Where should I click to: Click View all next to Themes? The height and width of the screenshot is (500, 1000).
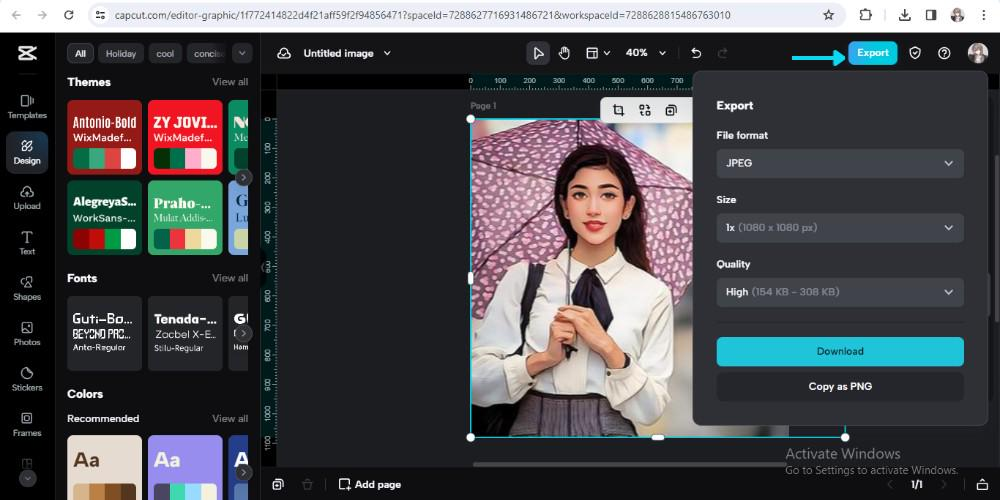(x=230, y=82)
